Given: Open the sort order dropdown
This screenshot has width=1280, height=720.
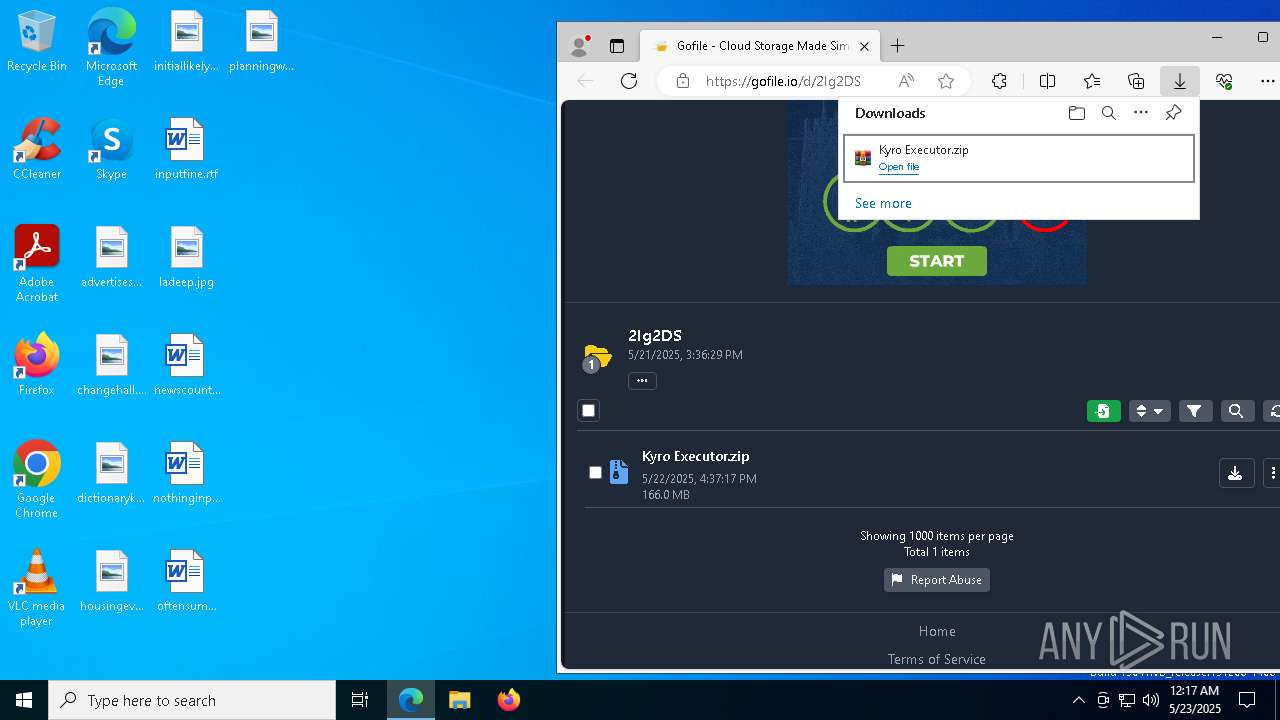Looking at the screenshot, I should [x=1149, y=411].
